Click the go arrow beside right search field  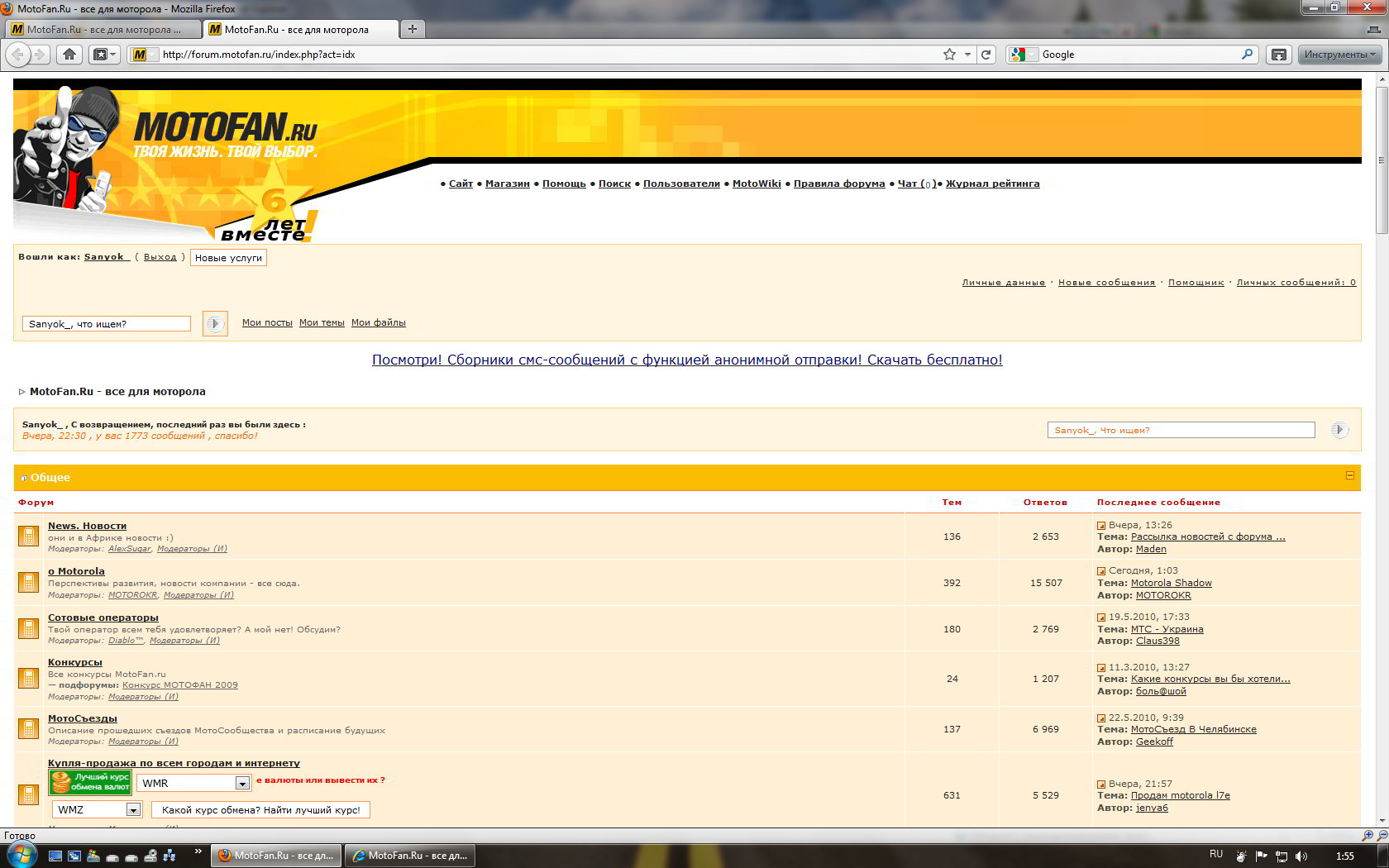(1339, 430)
